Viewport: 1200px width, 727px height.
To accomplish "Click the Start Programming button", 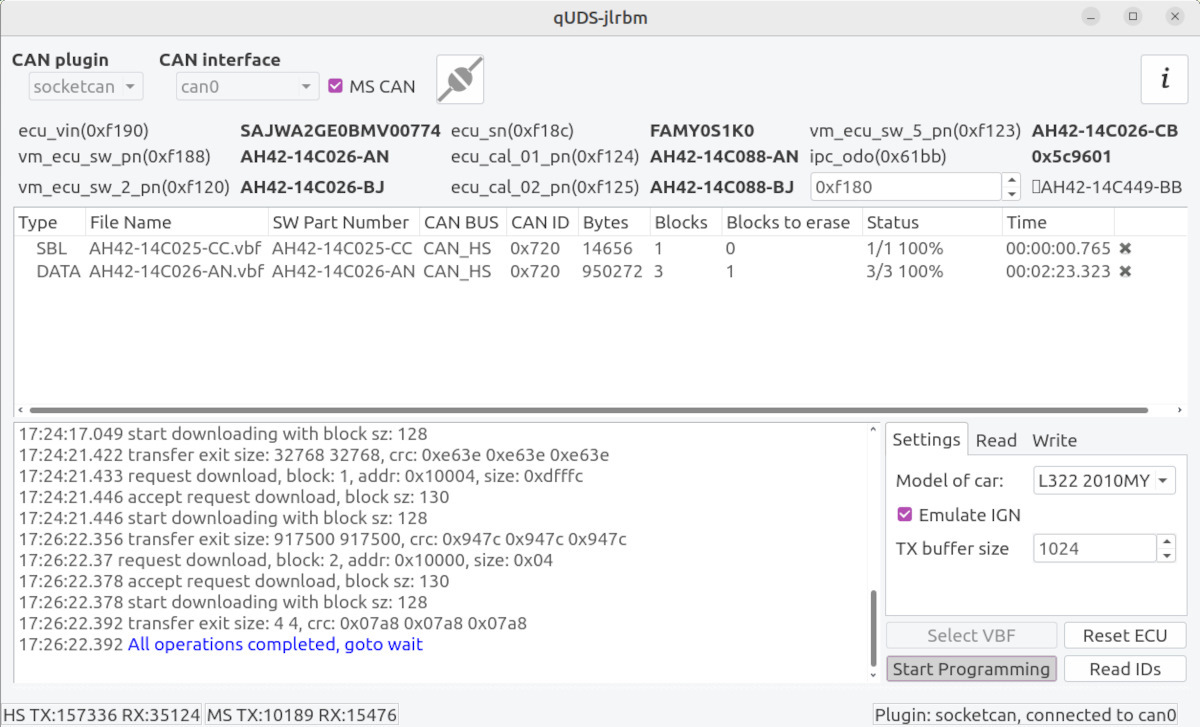I will pyautogui.click(x=971, y=669).
